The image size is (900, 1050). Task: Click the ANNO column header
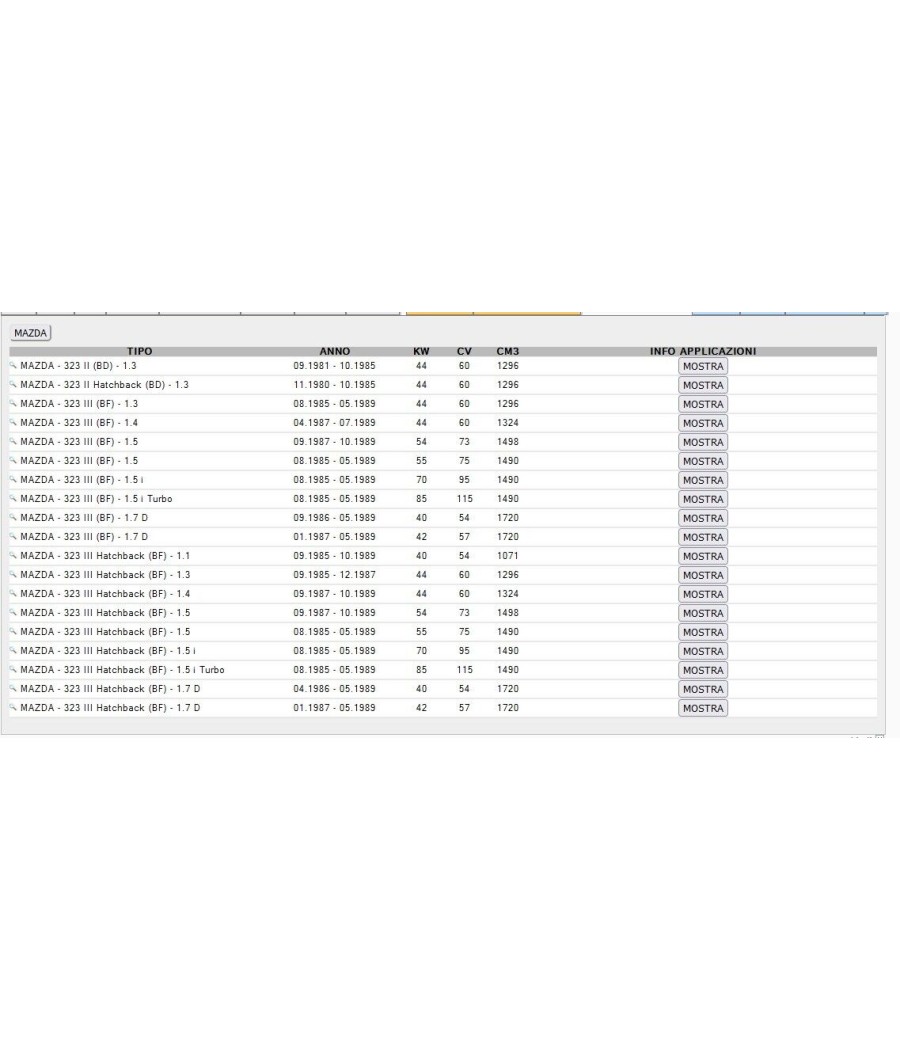335,351
